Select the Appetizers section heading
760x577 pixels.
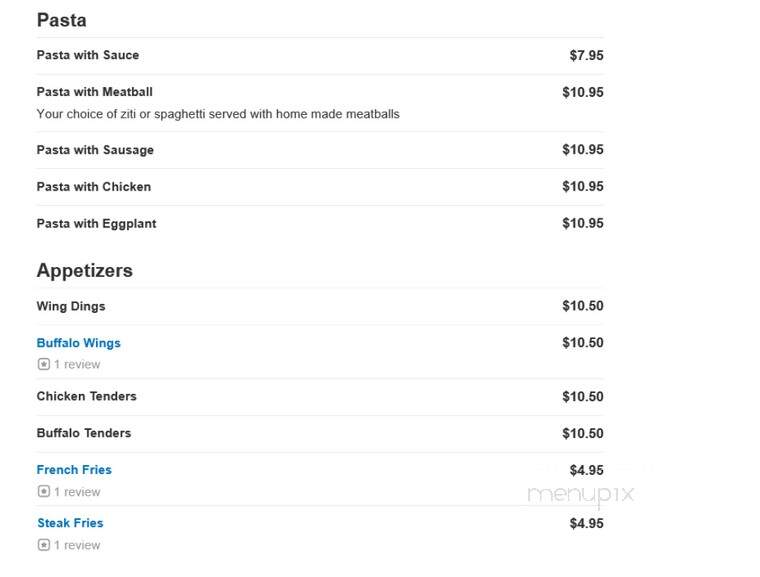[84, 271]
